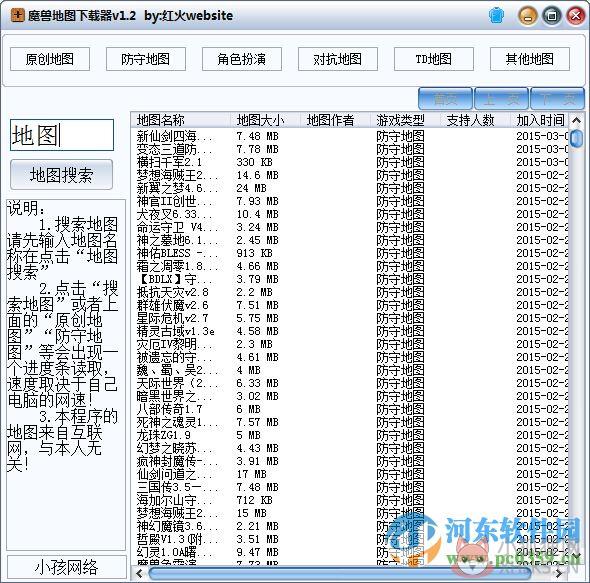Screen dimensions: 590x583
Task: Close the 魔兽地图下载器 window
Action: [x=576, y=16]
